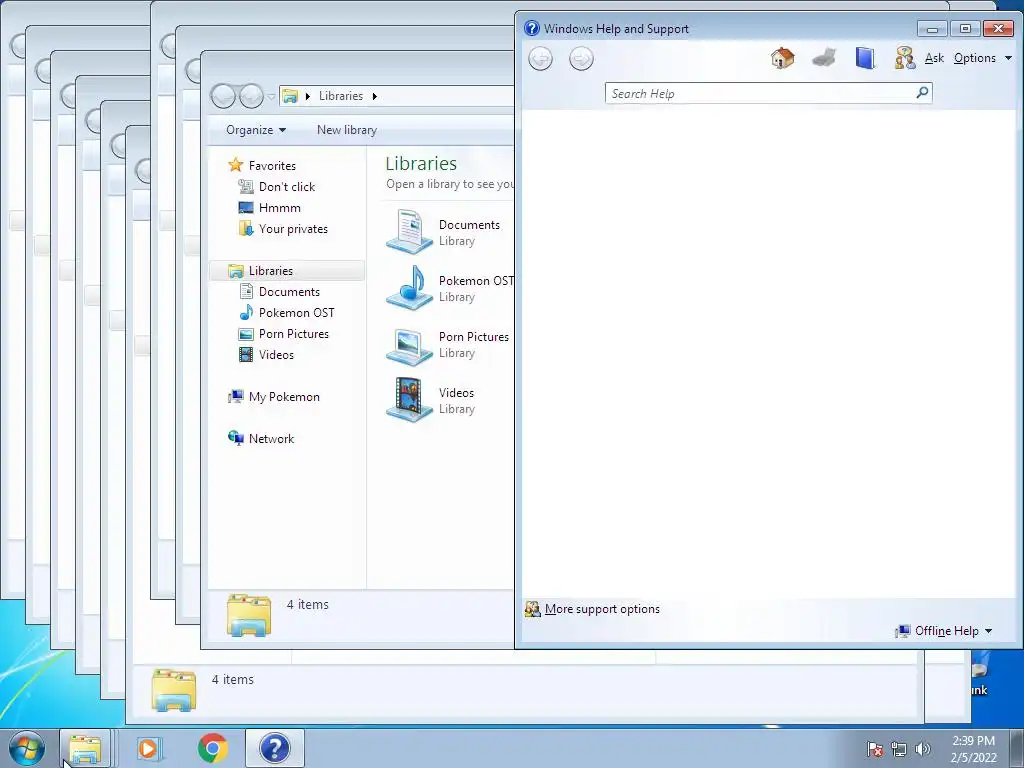Image resolution: width=1024 pixels, height=768 pixels.
Task: Open Browse Help book icon
Action: point(865,58)
